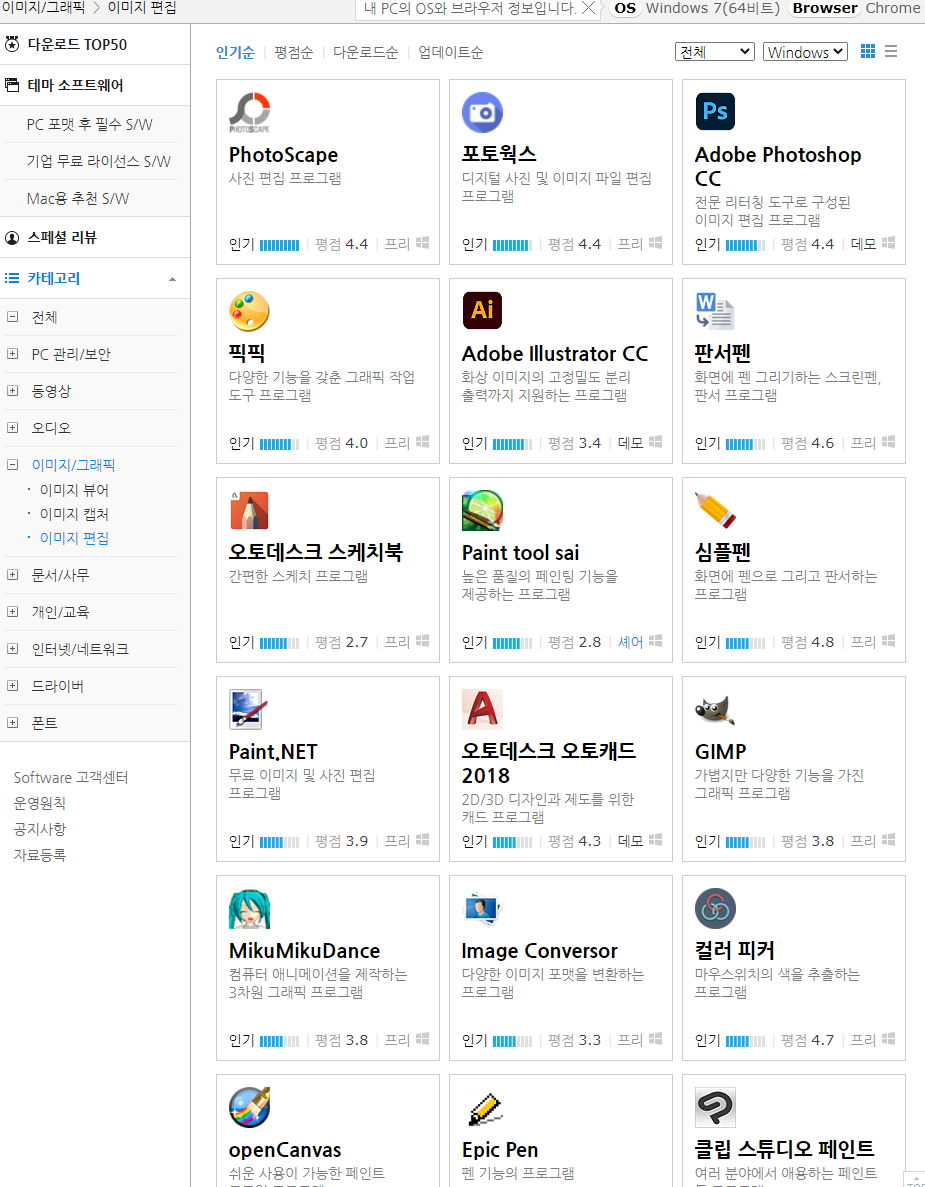Open the Windows platform dropdown
This screenshot has height=1187, width=925.
tap(805, 51)
